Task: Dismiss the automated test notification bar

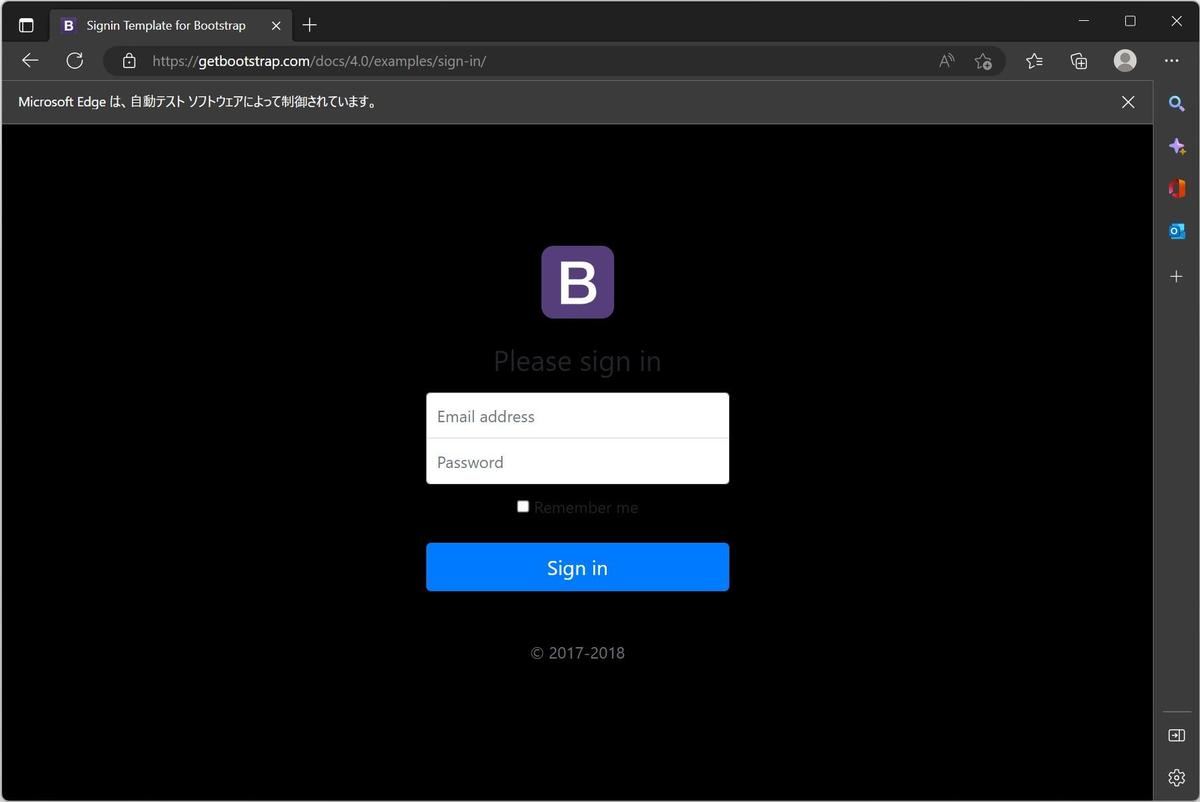Action: (x=1128, y=102)
